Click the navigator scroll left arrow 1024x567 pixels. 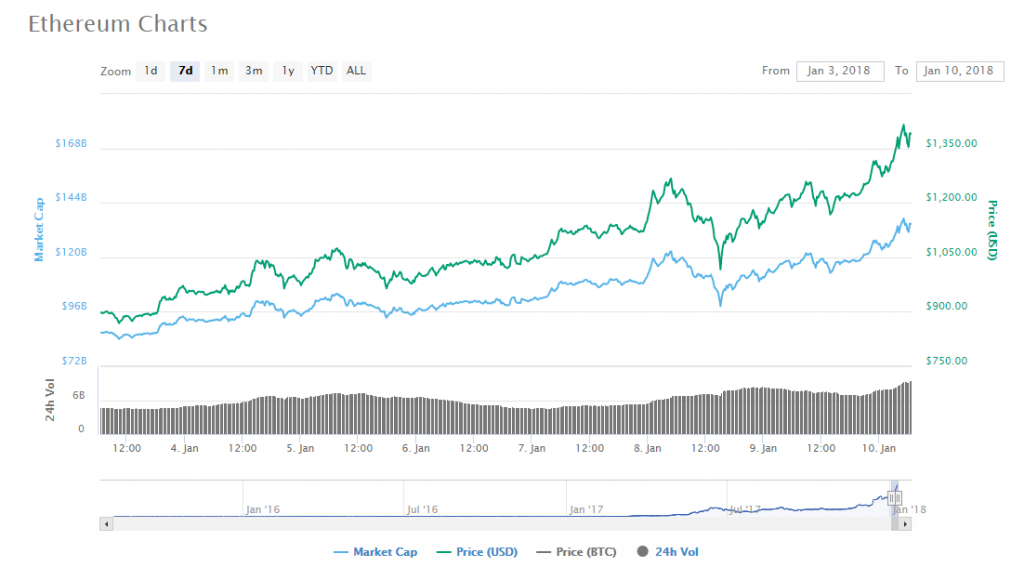point(106,524)
